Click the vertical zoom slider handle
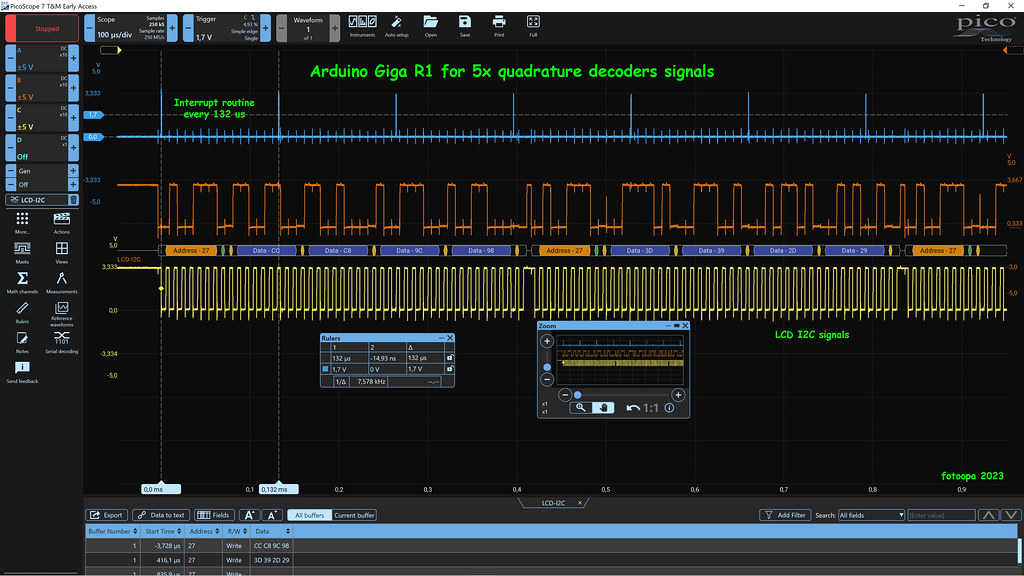Viewport: 1024px width, 576px height. coord(547,367)
